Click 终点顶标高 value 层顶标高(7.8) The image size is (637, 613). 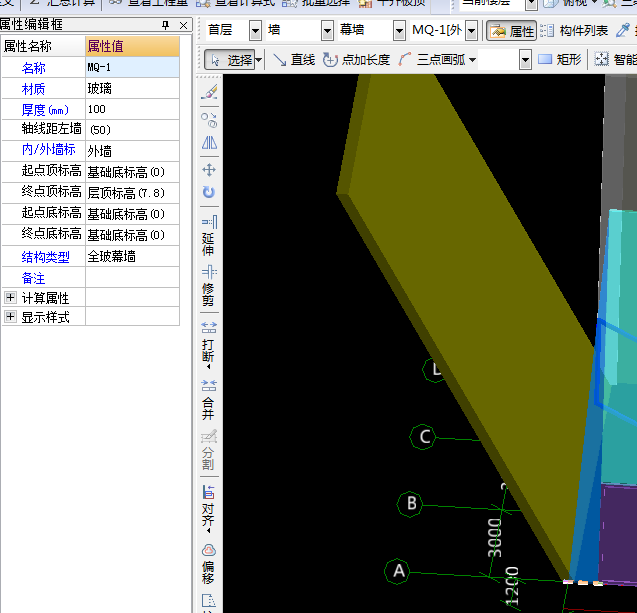point(132,193)
